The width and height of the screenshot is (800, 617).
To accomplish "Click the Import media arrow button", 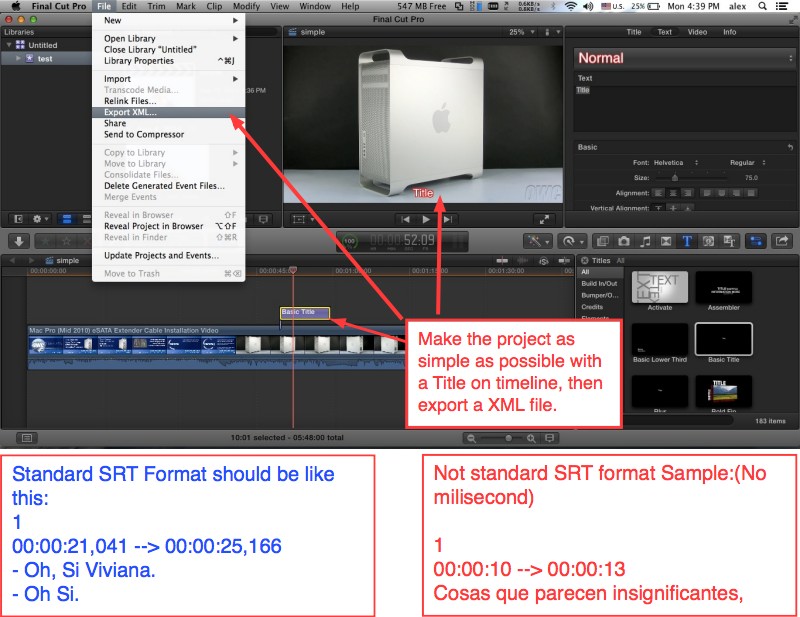I will (x=19, y=241).
